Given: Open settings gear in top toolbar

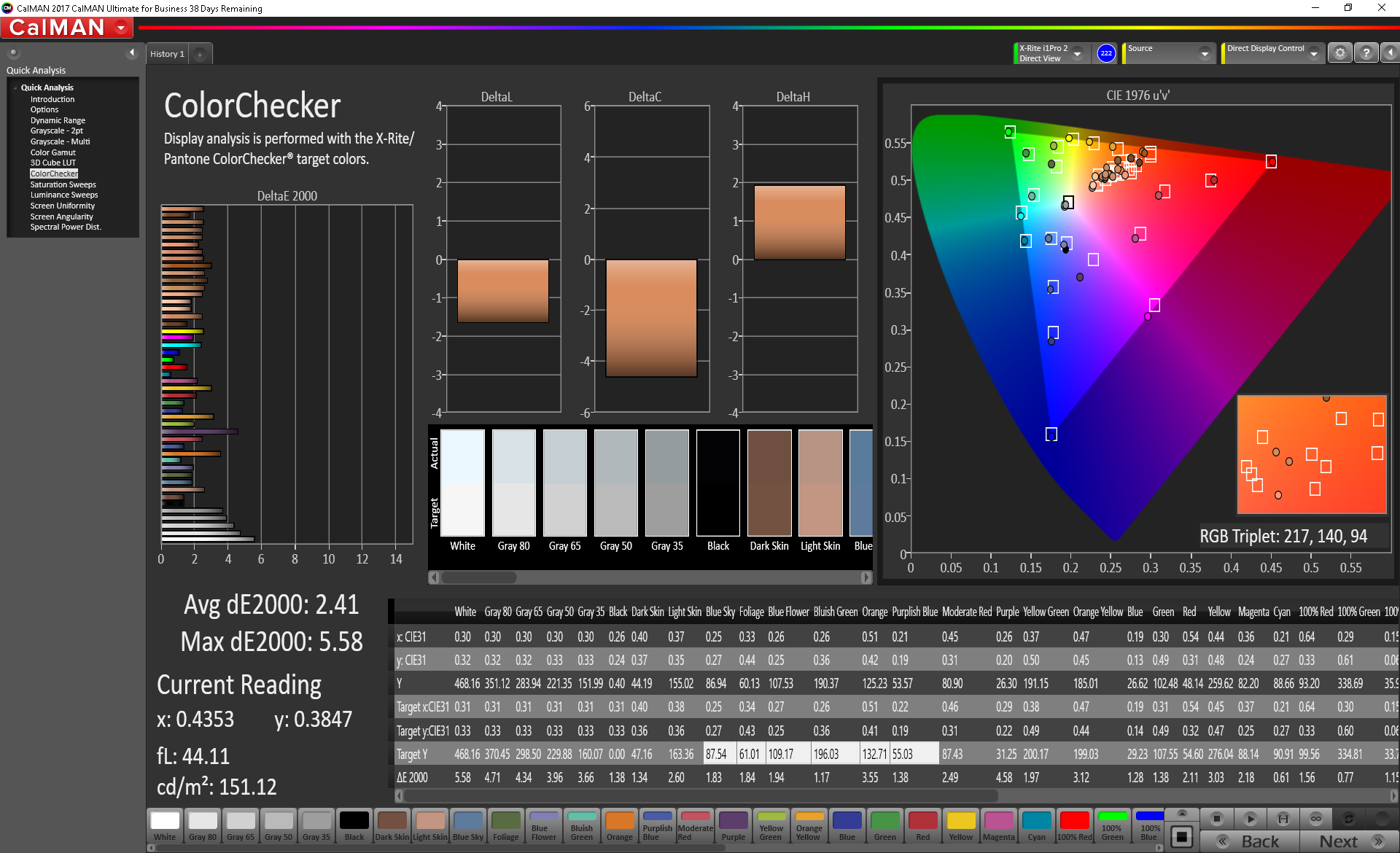Looking at the screenshot, I should [1339, 53].
